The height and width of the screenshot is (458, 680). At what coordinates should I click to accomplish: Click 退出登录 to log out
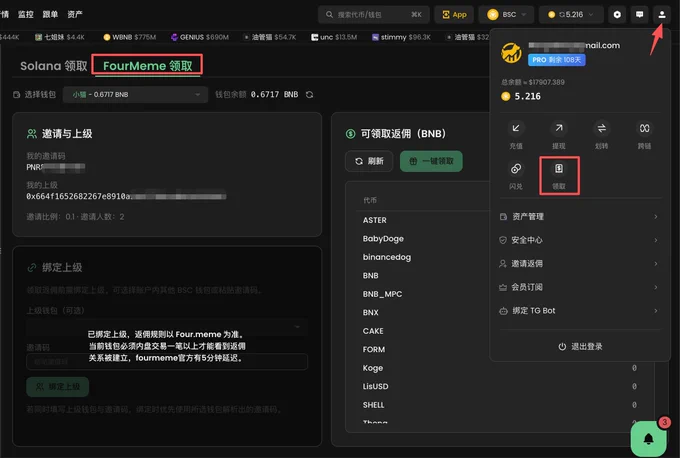(580, 347)
